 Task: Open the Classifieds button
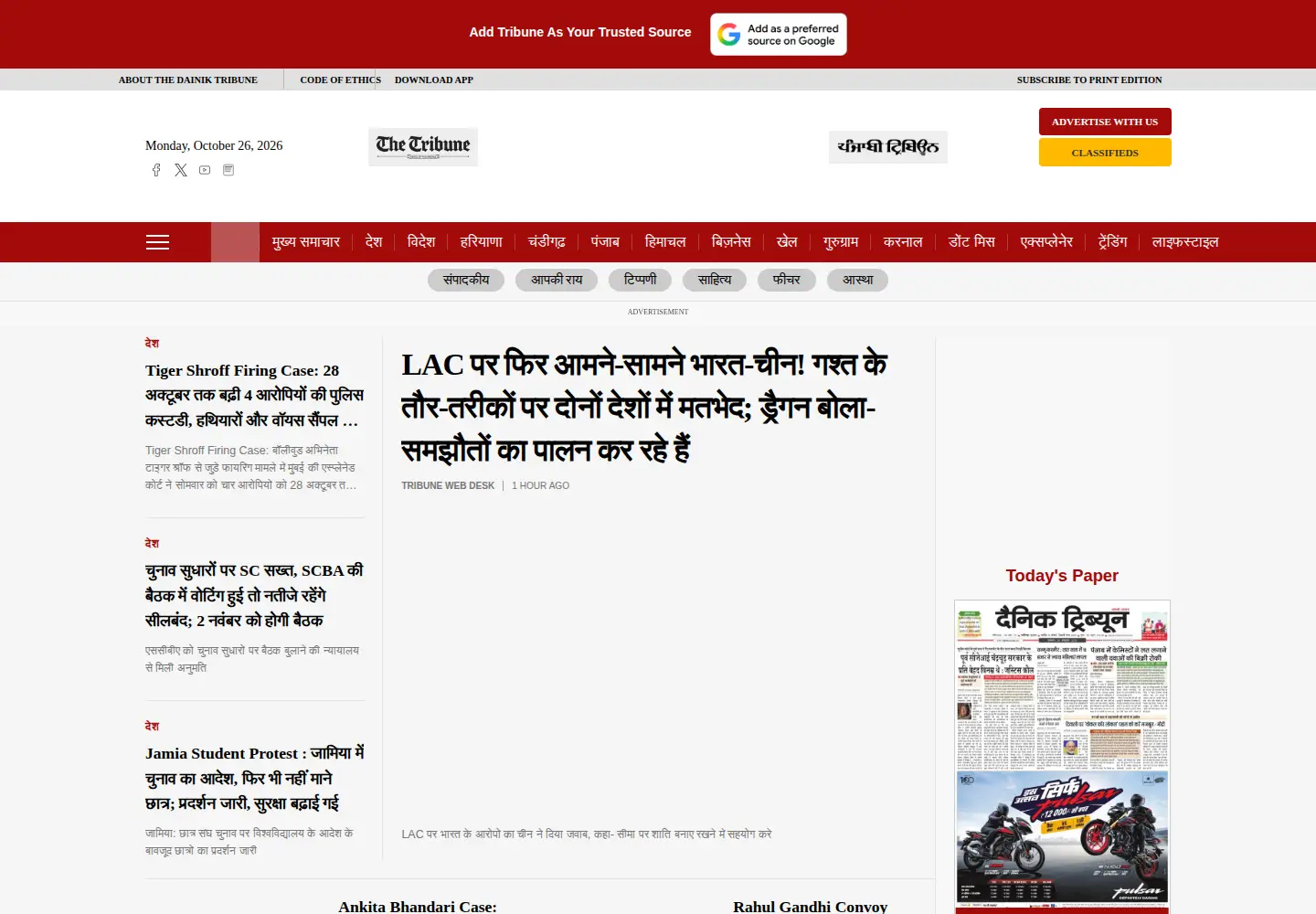[x=1105, y=153]
